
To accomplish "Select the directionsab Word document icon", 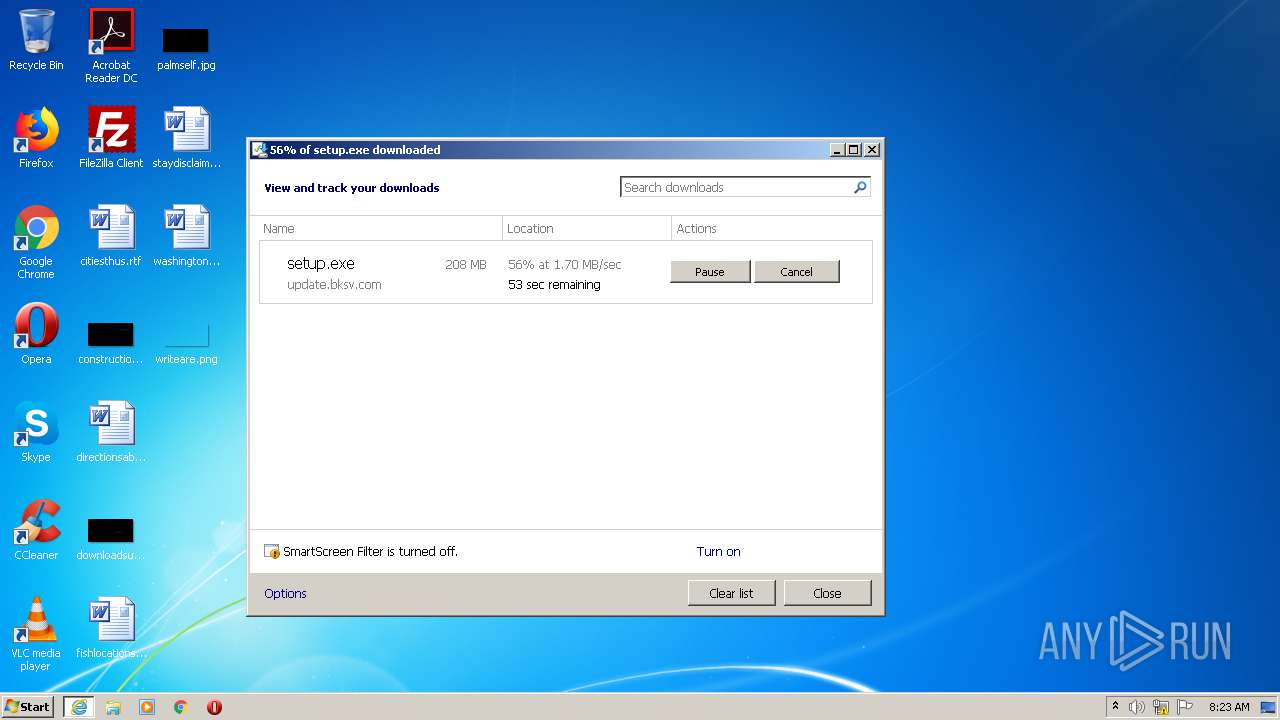I will [x=111, y=432].
